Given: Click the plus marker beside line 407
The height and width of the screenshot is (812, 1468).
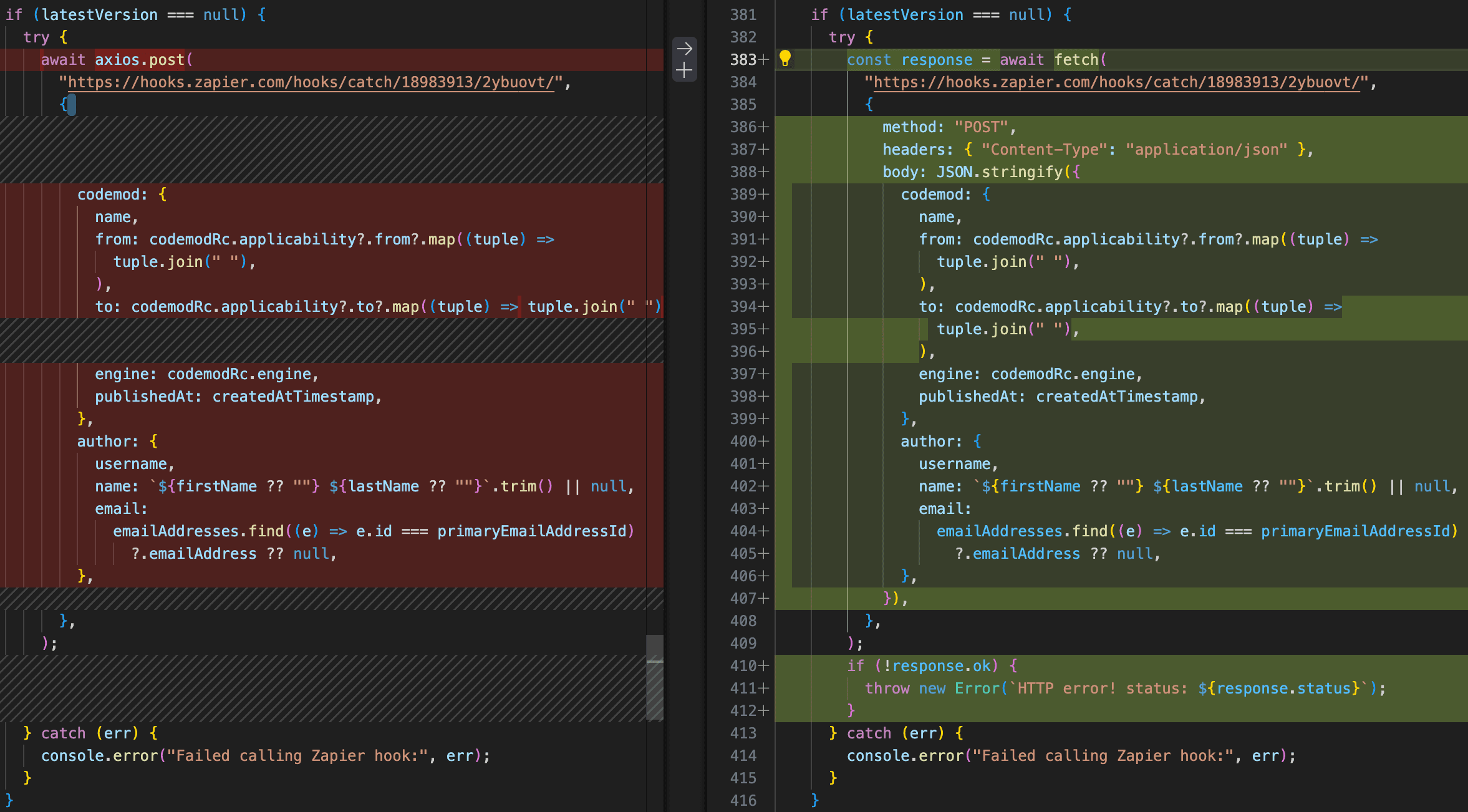Looking at the screenshot, I should [x=764, y=599].
